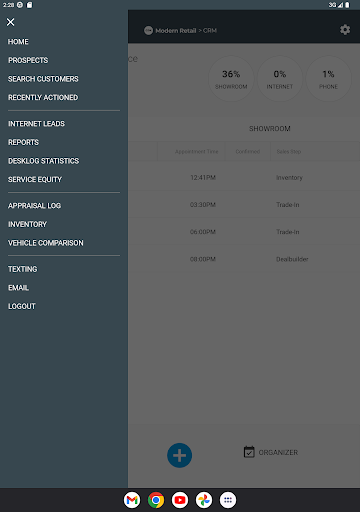Screen dimensions: 360x512
Task: Go to Home menu item
Action: coord(18,42)
